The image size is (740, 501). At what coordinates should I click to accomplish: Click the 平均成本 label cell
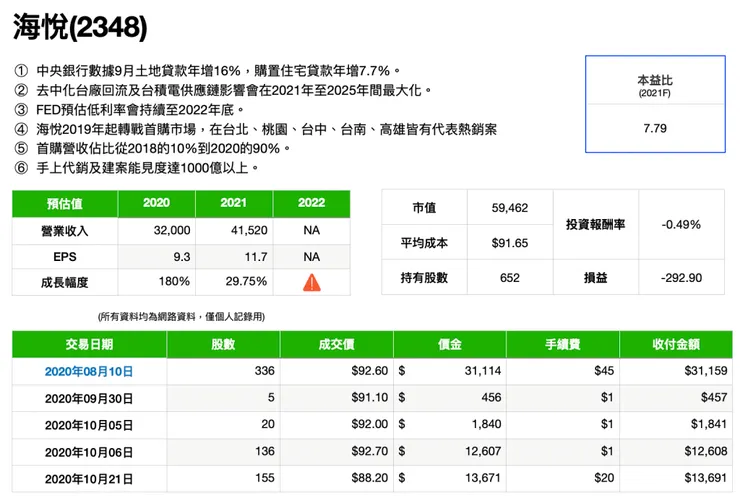point(424,242)
